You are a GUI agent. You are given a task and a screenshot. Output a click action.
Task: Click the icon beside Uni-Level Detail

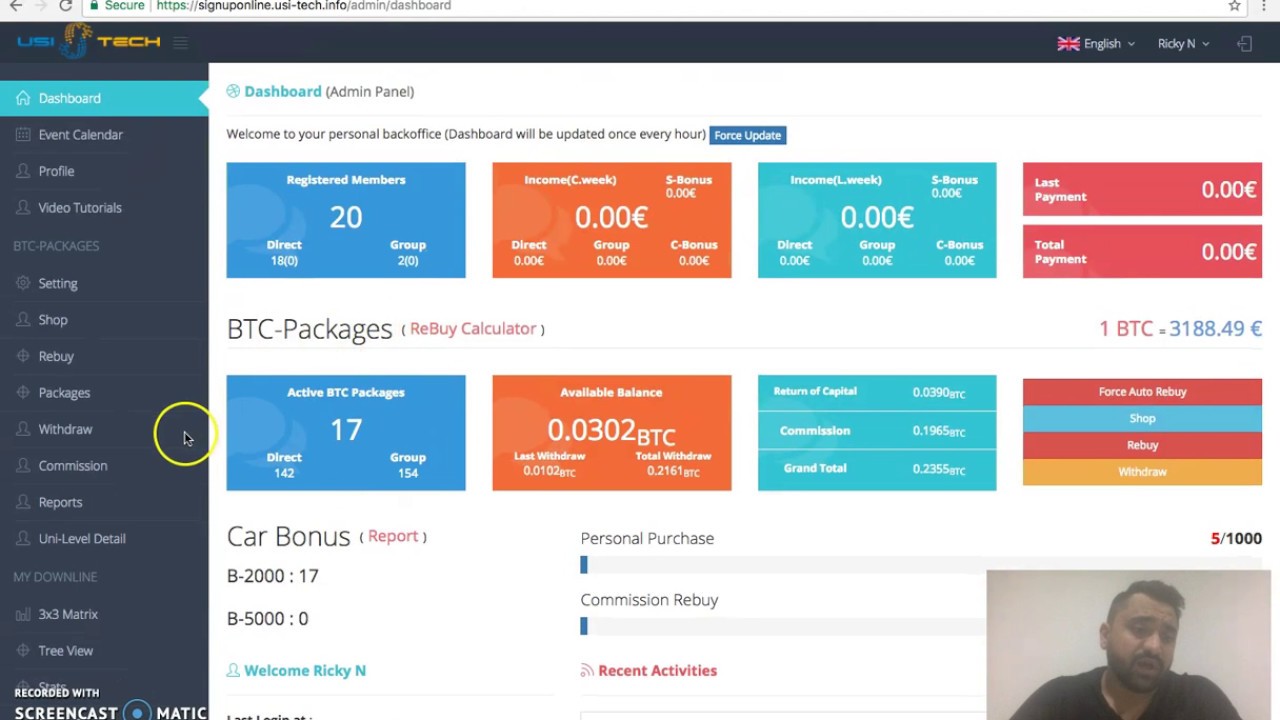pos(23,539)
